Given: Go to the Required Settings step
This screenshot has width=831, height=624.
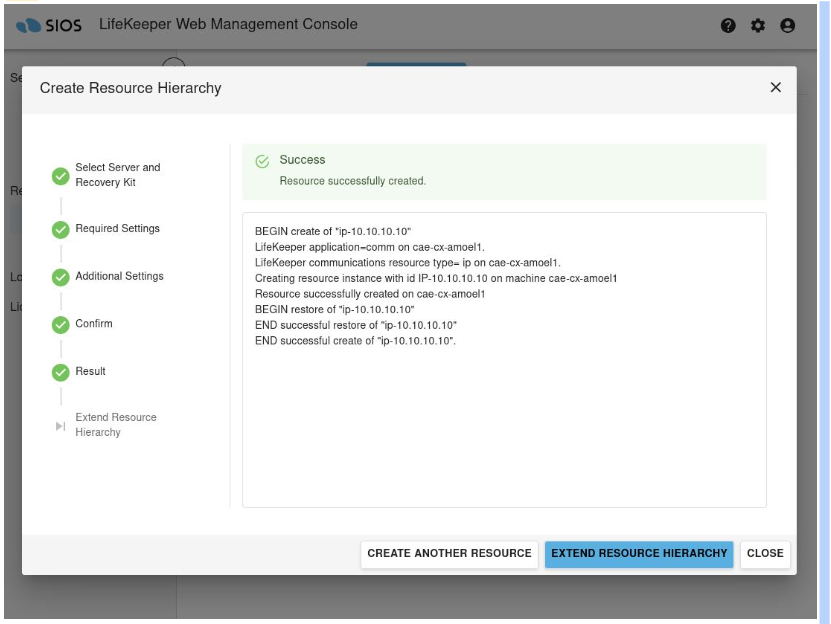Looking at the screenshot, I should point(117,228).
